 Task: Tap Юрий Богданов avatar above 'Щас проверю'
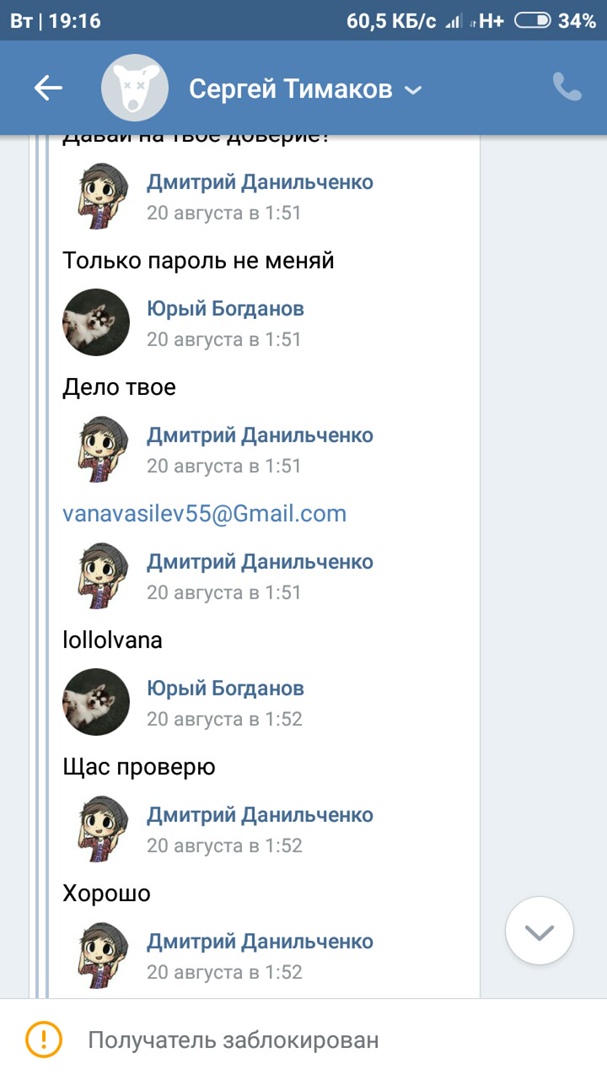coord(96,702)
